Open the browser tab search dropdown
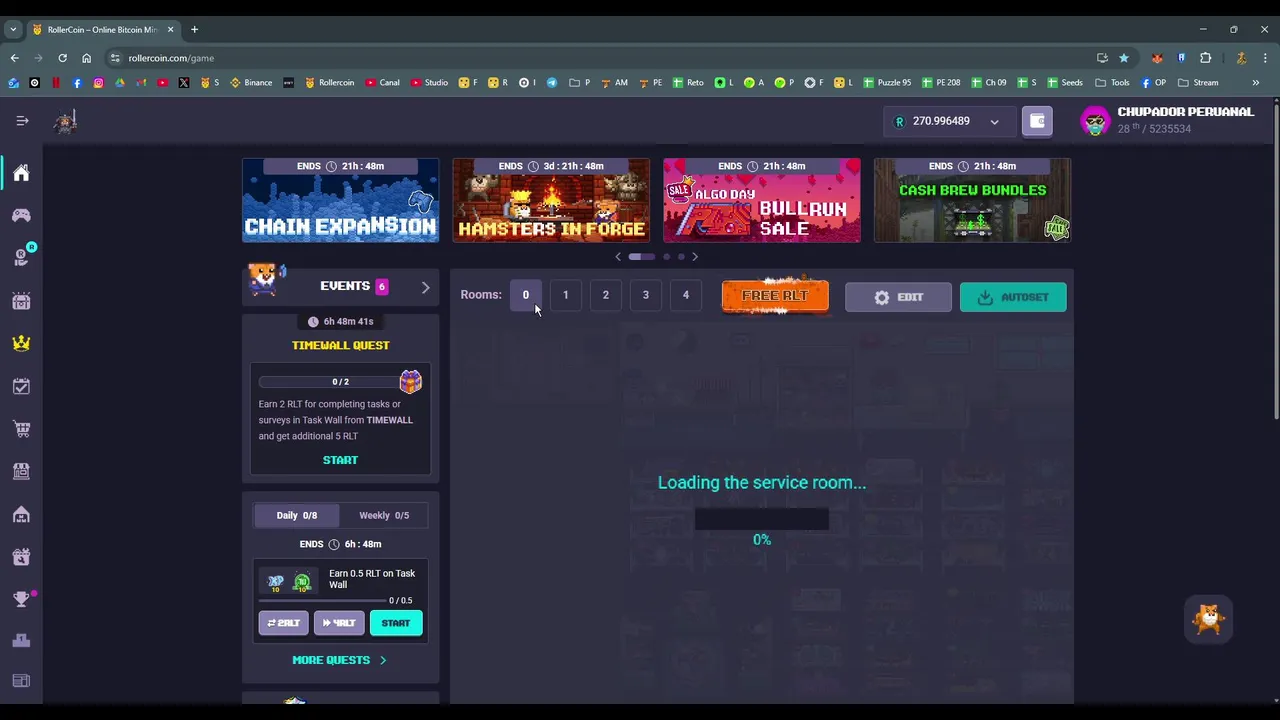 click(x=13, y=30)
